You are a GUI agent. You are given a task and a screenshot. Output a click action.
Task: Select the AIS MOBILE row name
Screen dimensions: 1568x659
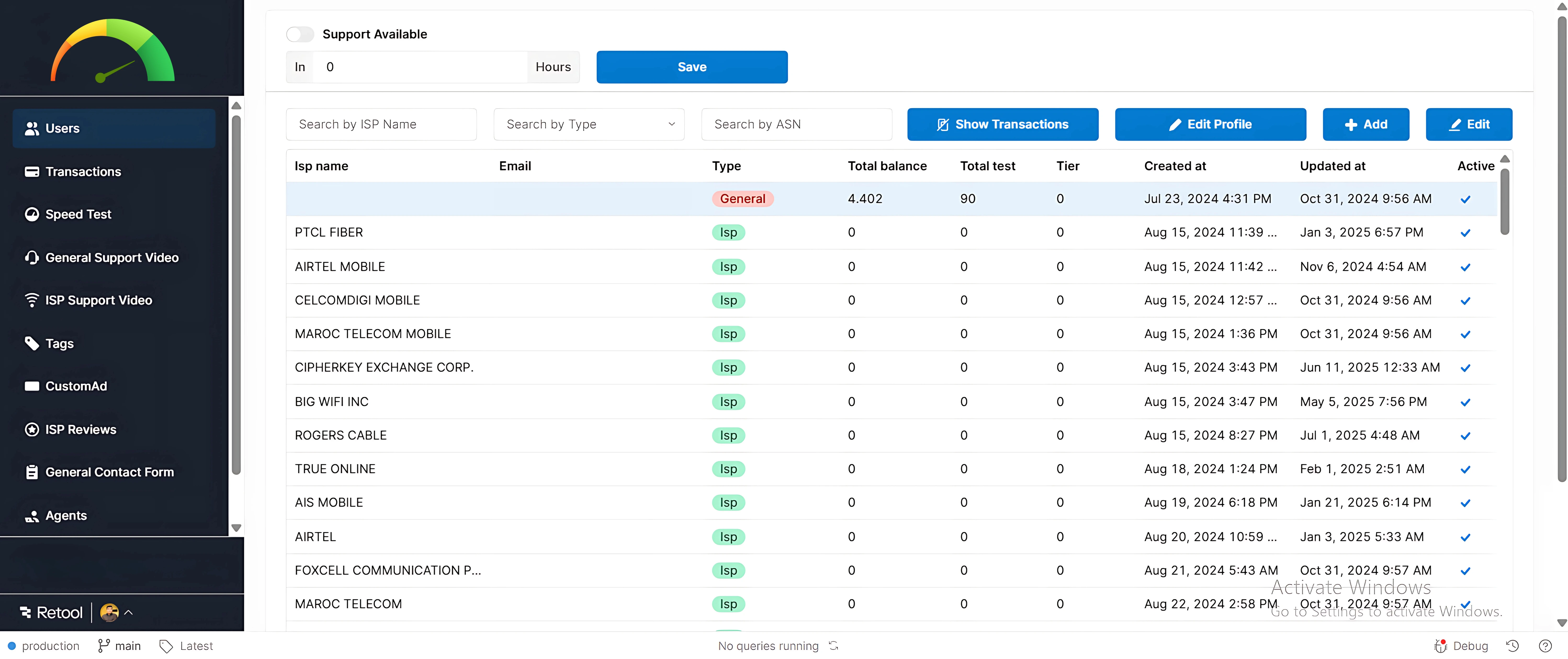(x=329, y=503)
